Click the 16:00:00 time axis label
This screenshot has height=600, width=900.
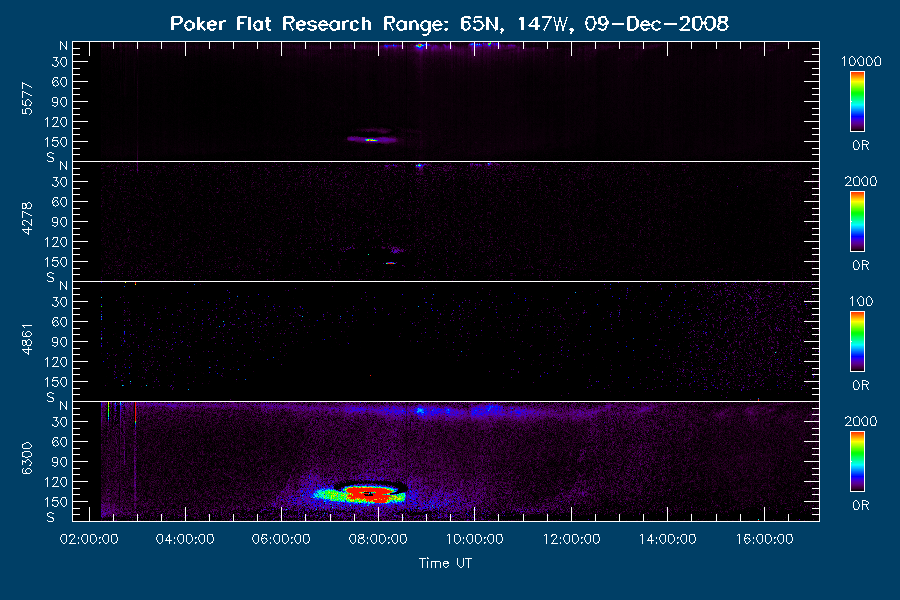point(765,539)
